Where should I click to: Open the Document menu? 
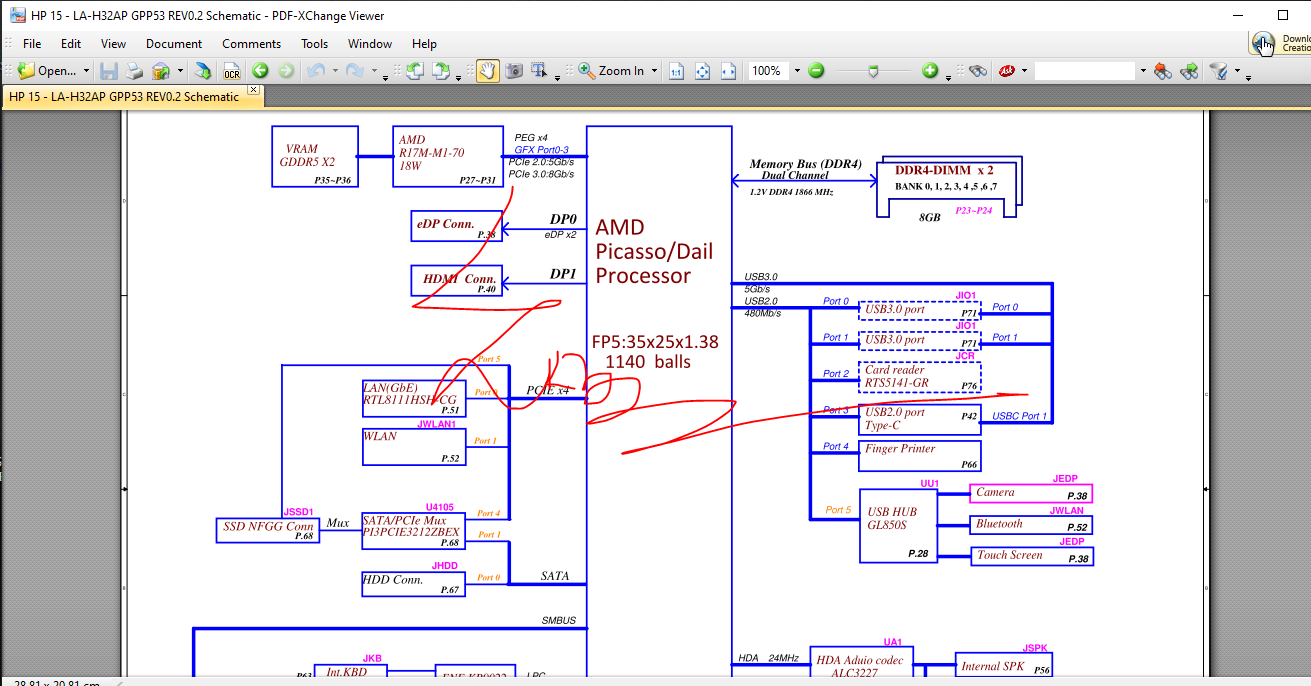click(174, 44)
